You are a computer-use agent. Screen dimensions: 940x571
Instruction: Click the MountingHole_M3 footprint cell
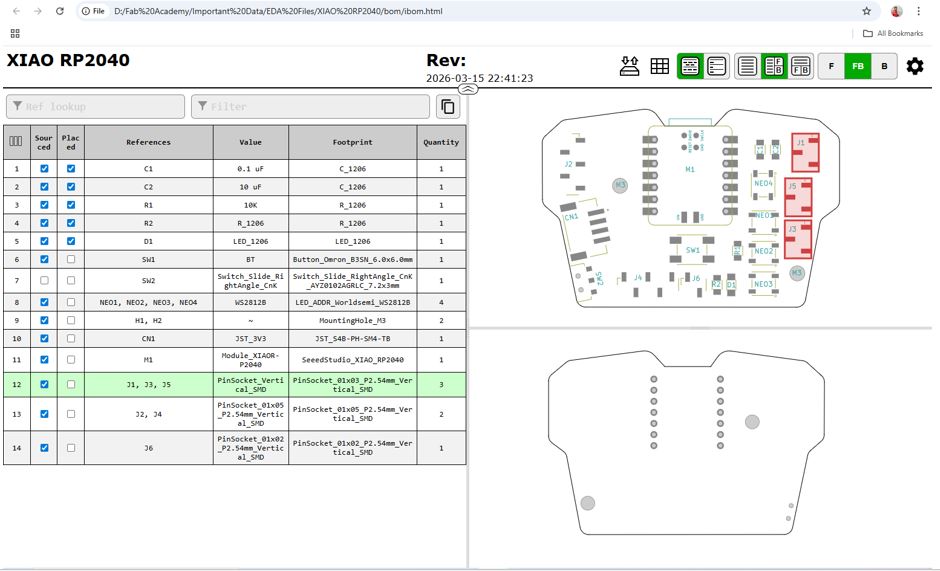(x=352, y=320)
